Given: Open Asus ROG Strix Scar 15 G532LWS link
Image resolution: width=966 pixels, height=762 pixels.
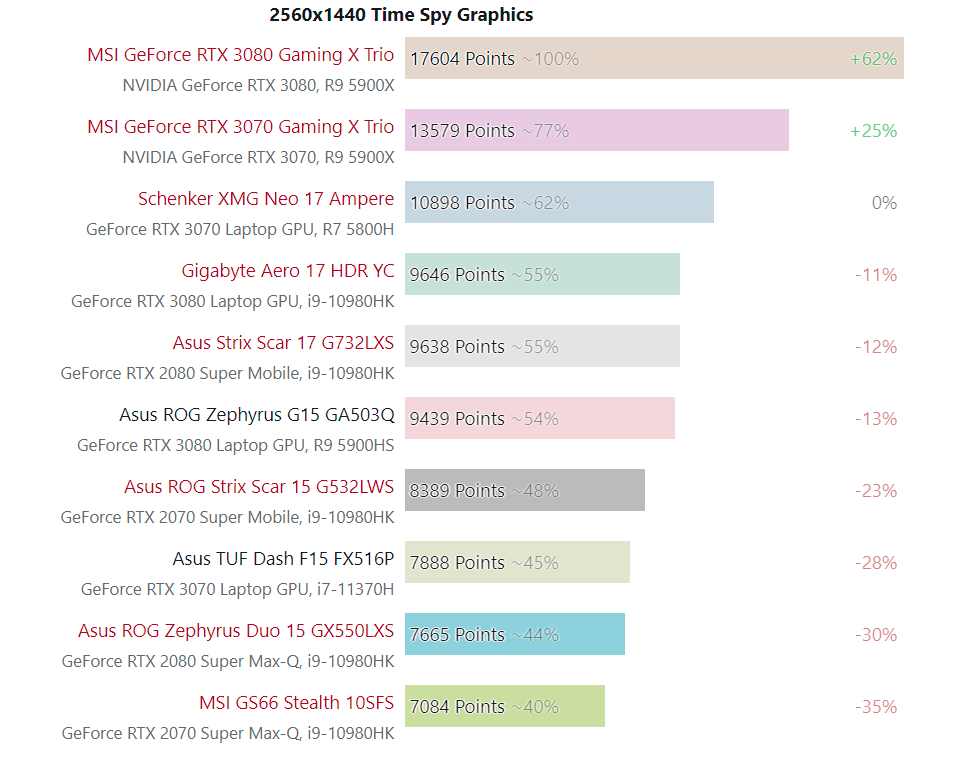Looking at the screenshot, I should (x=259, y=487).
